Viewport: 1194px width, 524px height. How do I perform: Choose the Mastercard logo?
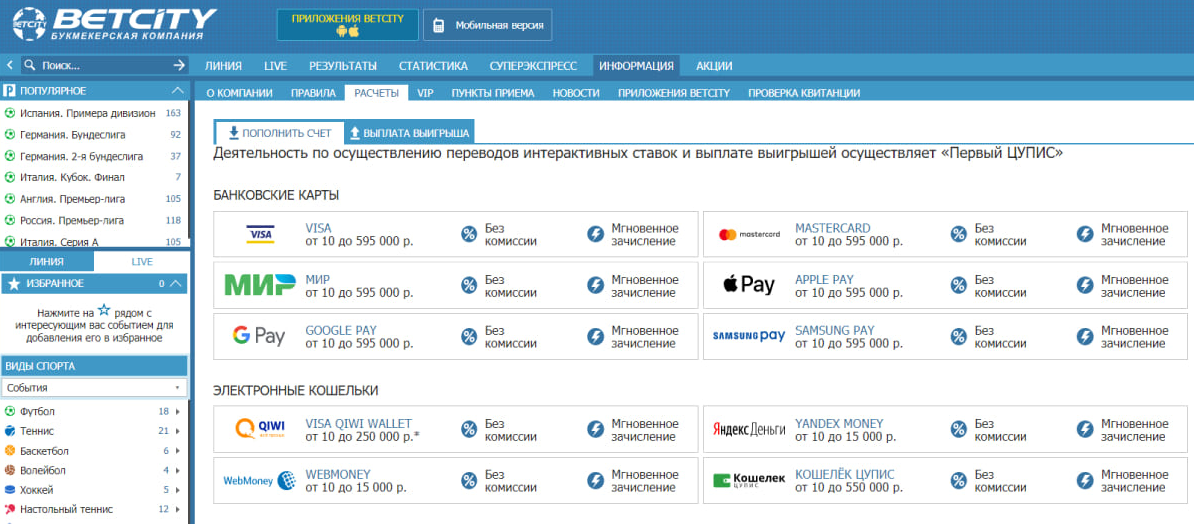749,235
